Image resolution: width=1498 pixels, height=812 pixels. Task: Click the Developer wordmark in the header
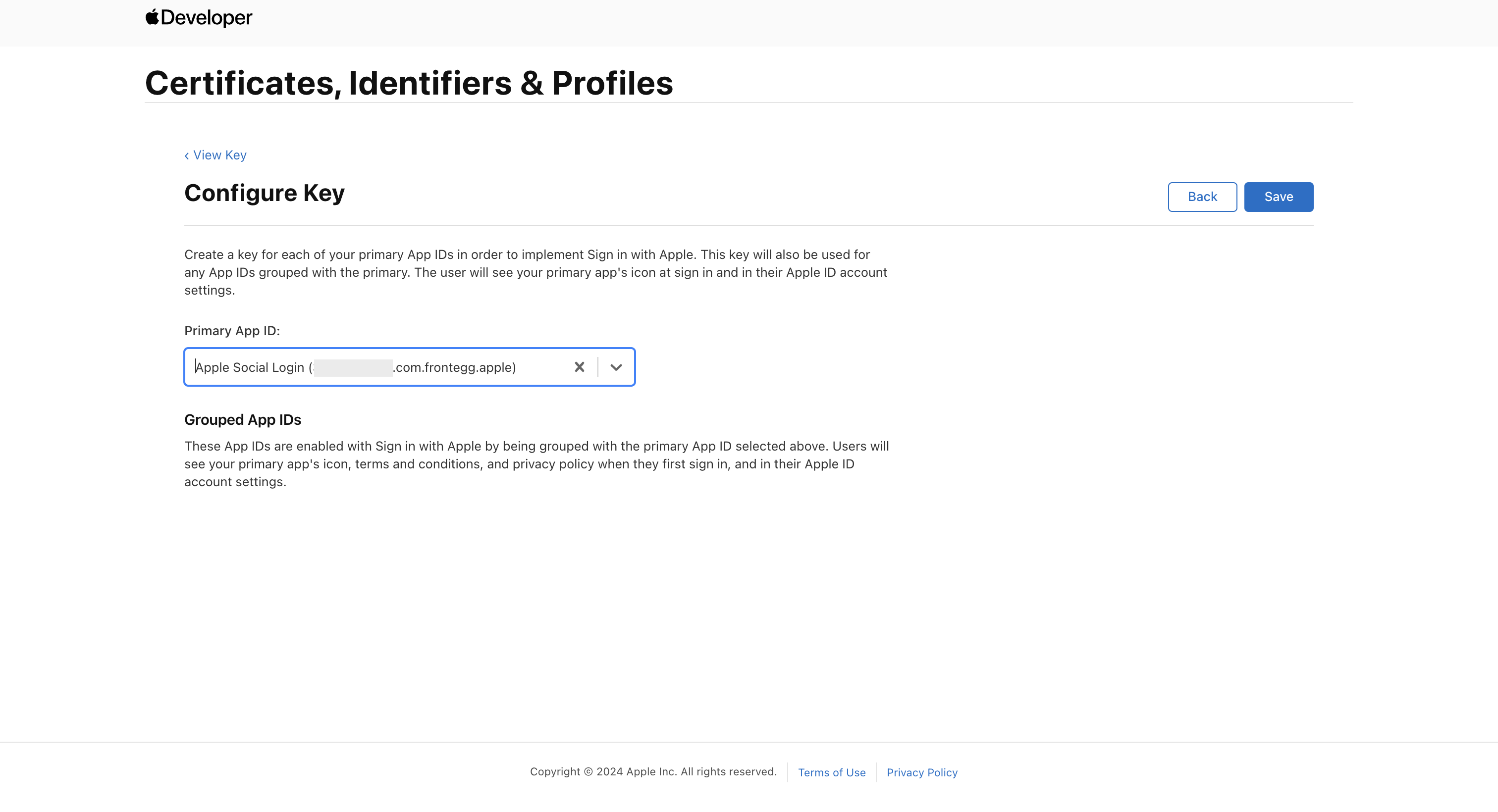click(x=207, y=17)
